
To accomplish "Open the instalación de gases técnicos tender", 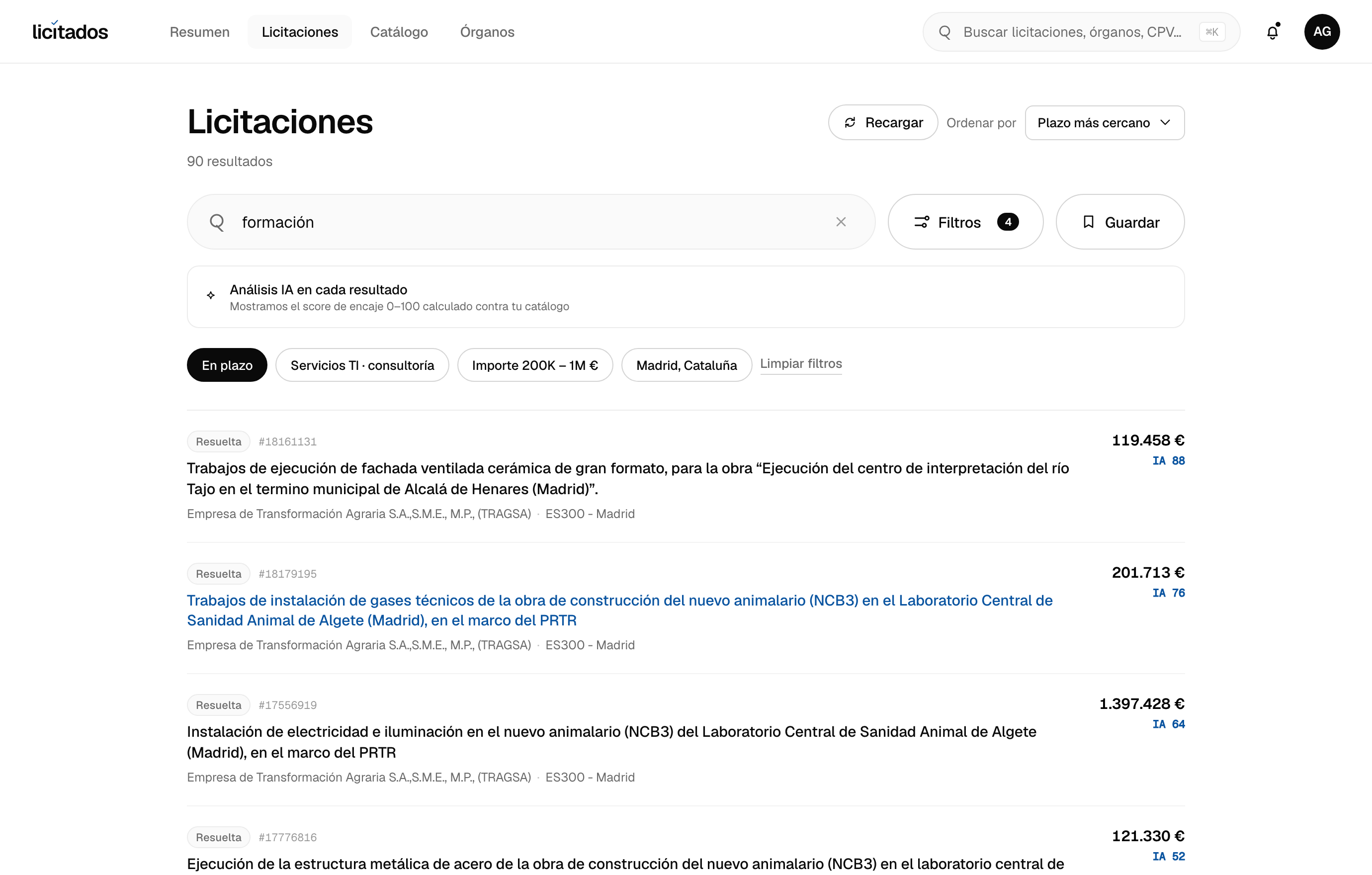I will click(x=620, y=610).
